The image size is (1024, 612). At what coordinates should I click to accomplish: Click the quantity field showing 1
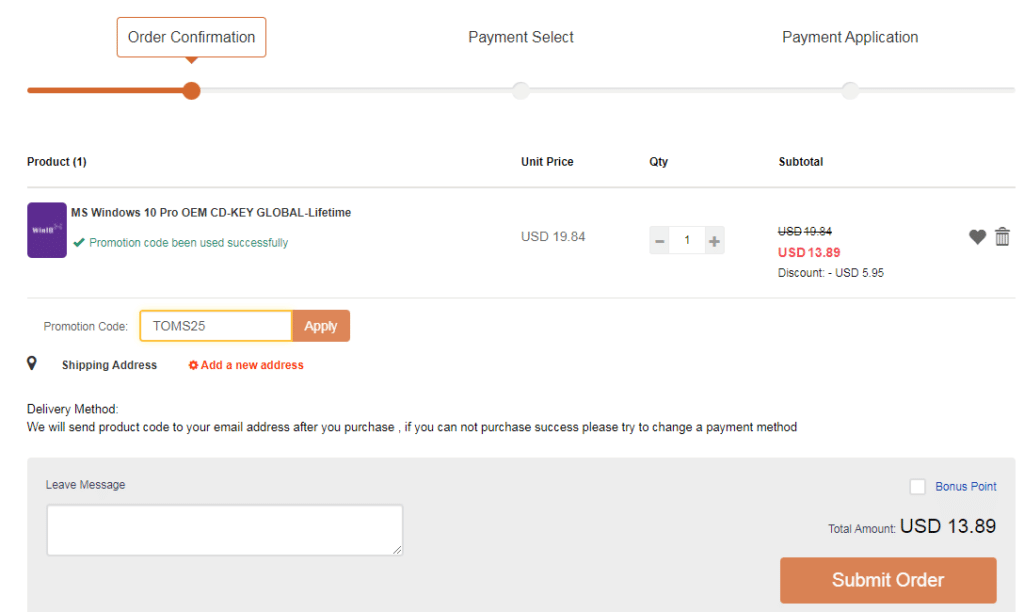(x=687, y=240)
